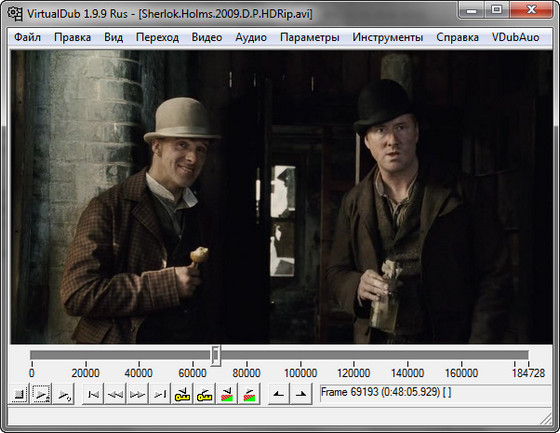
Task: Open the Аудио menu
Action: point(251,37)
